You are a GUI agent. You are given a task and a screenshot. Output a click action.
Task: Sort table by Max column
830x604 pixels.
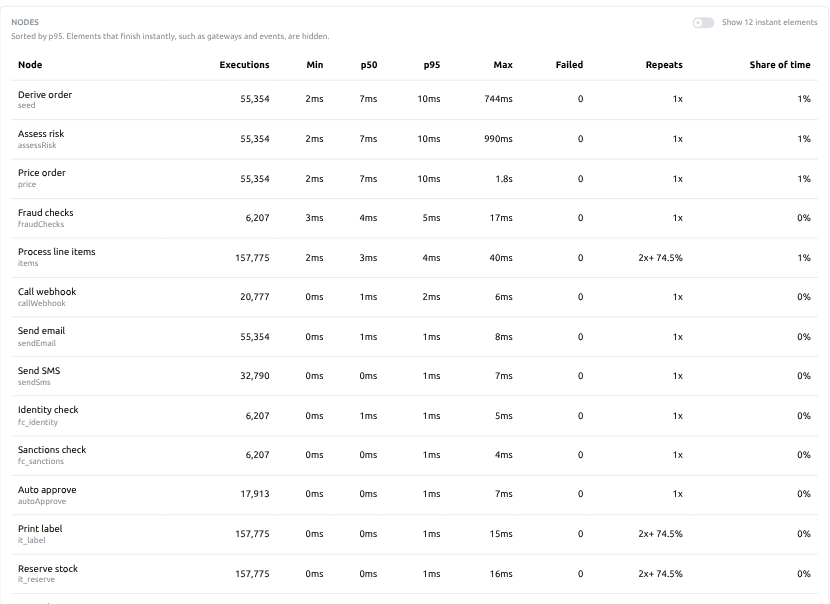[x=503, y=65]
